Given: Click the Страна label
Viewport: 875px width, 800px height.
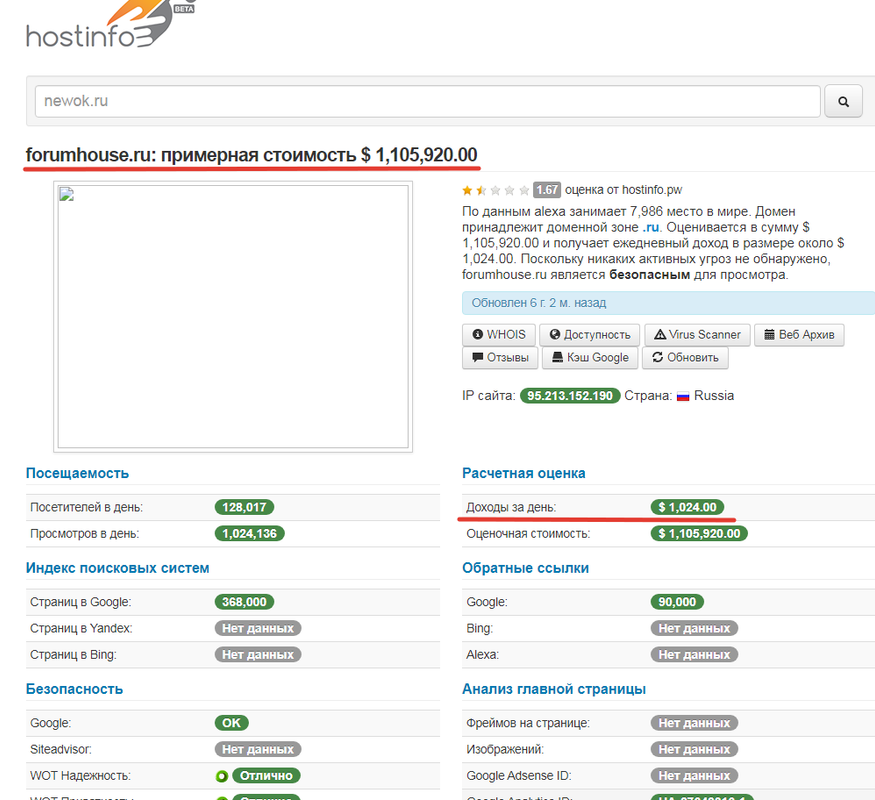Looking at the screenshot, I should (x=648, y=396).
